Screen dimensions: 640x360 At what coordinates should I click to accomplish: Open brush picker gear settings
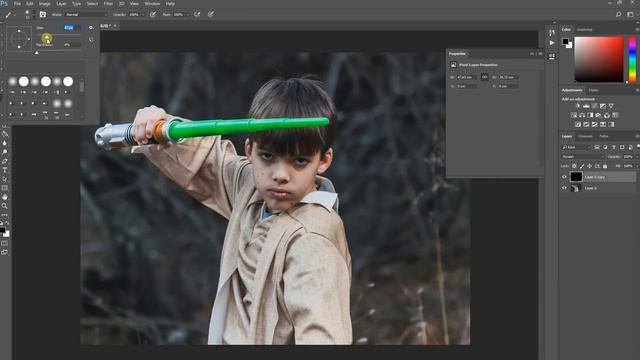point(91,28)
